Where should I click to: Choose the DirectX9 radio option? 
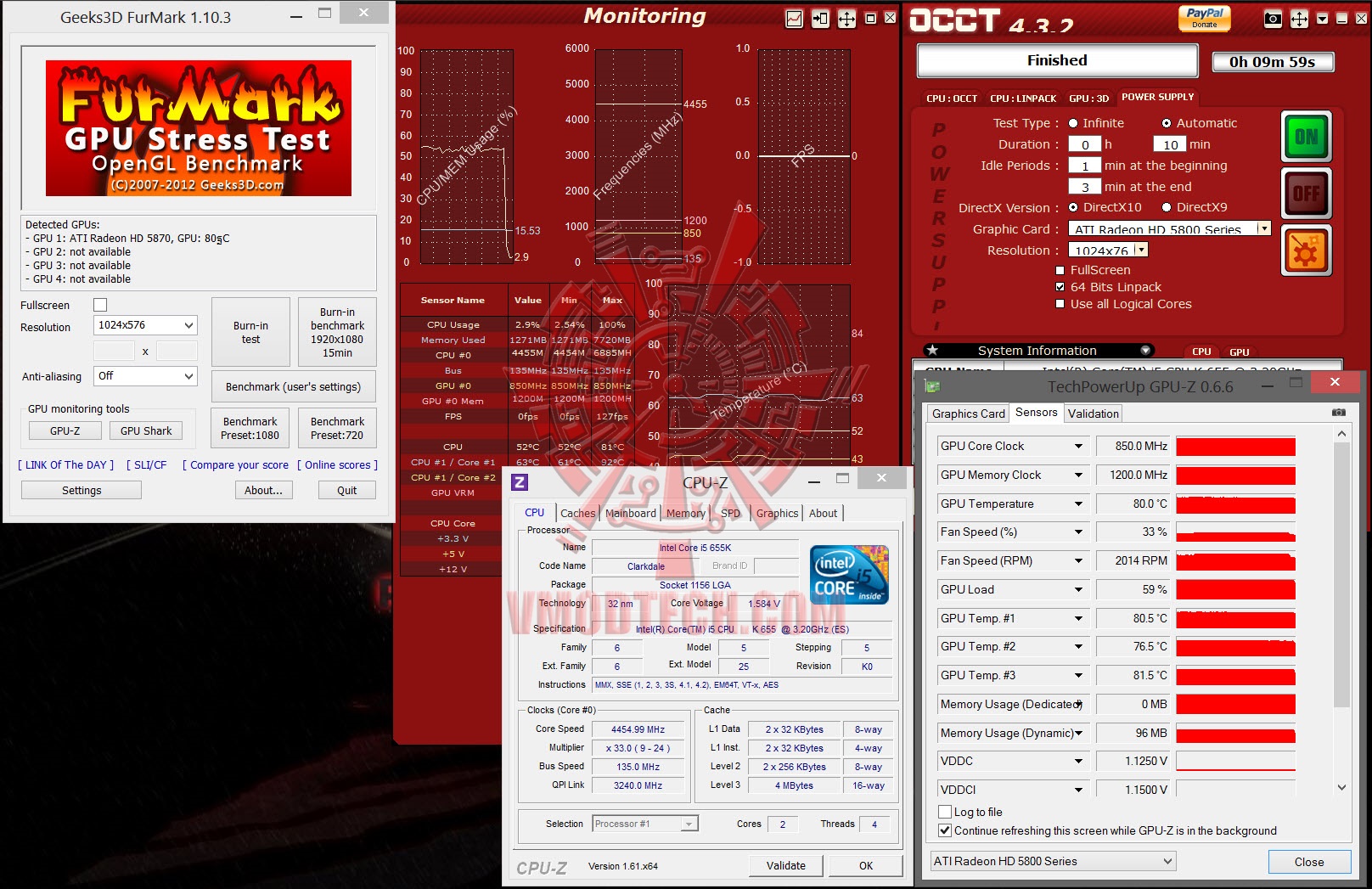coord(1167,207)
